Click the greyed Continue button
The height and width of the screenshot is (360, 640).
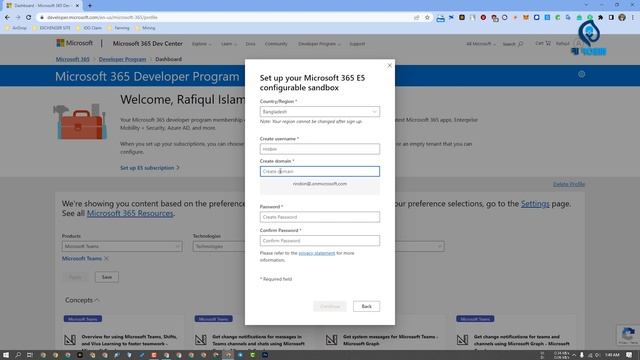(x=330, y=306)
